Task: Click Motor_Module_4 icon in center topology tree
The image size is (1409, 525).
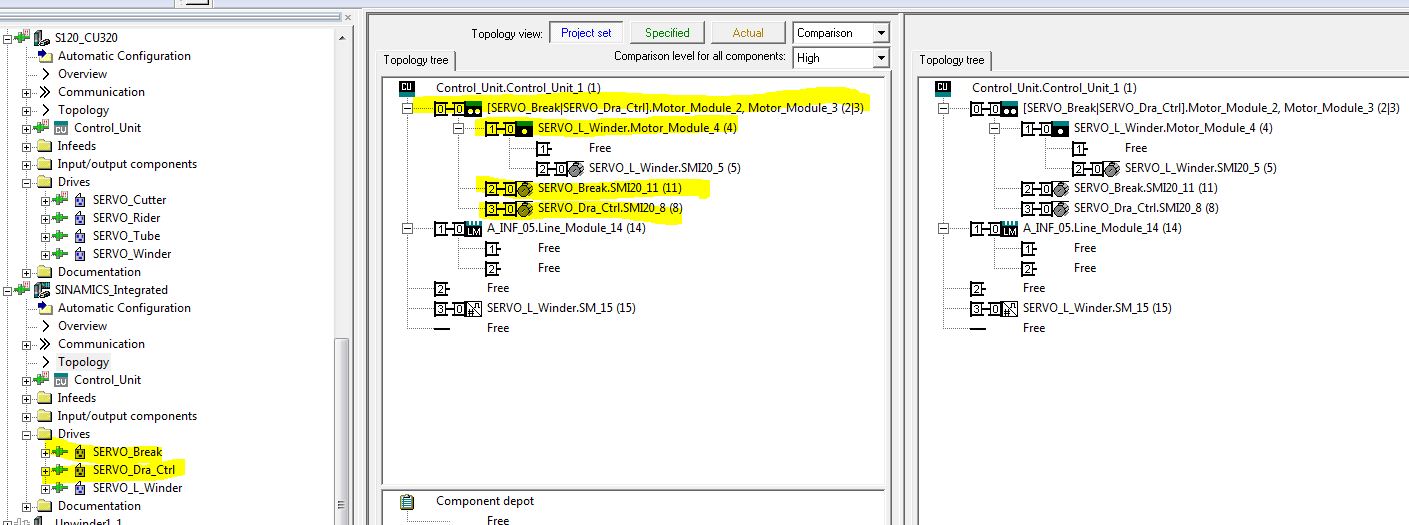Action: coord(525,128)
